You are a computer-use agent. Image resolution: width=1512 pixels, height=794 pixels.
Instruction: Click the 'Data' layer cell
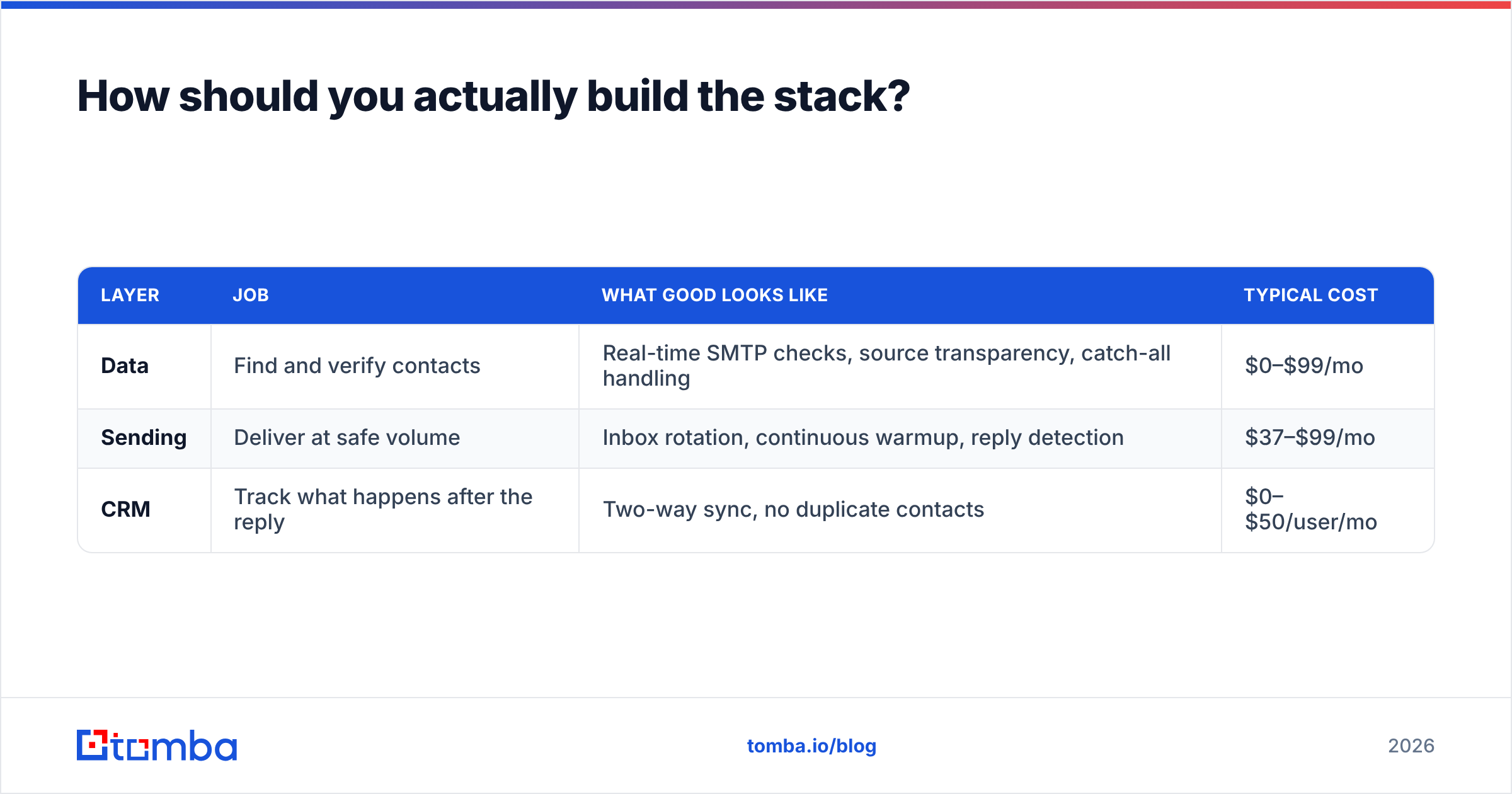pyautogui.click(x=144, y=366)
